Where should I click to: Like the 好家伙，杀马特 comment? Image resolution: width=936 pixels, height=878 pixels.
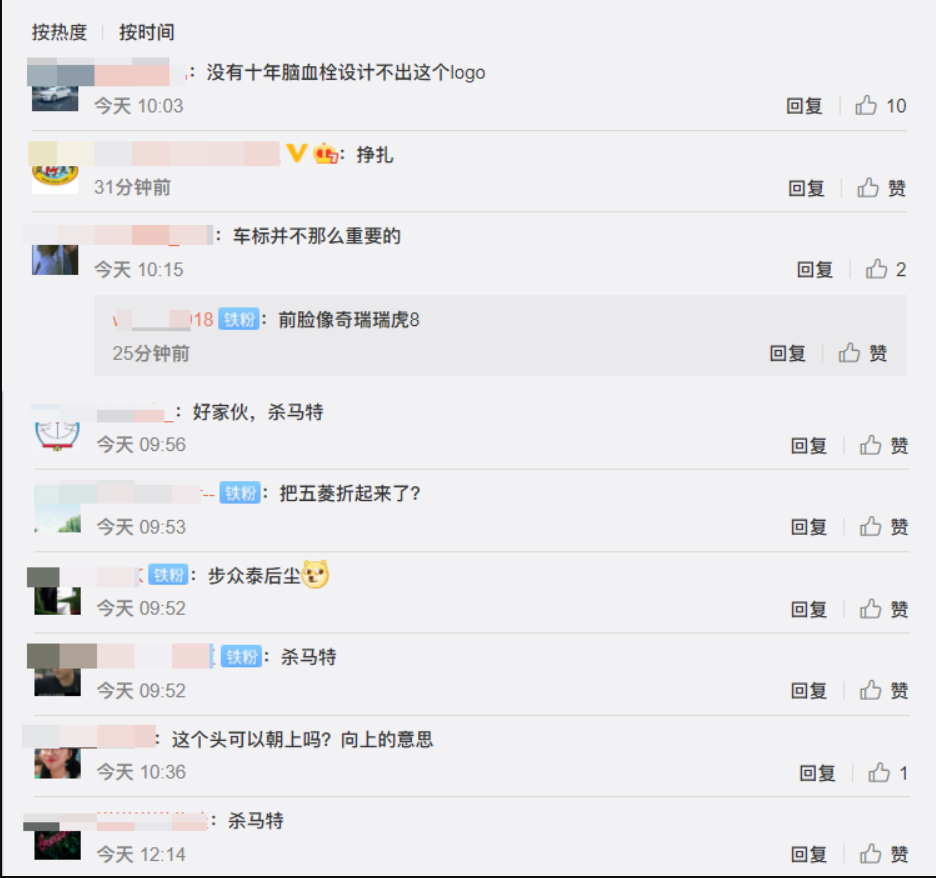883,445
